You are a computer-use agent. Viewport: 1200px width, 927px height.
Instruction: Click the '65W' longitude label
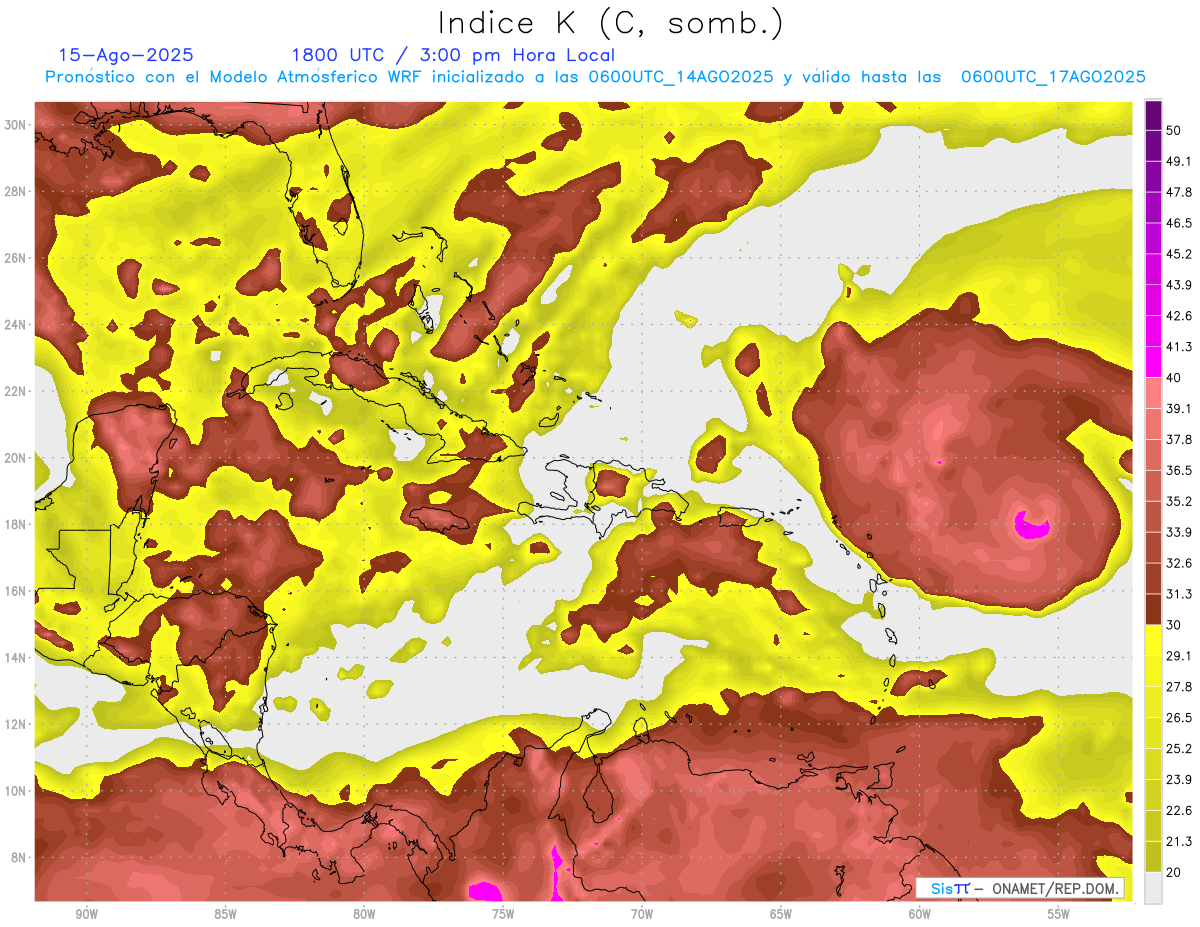(781, 914)
